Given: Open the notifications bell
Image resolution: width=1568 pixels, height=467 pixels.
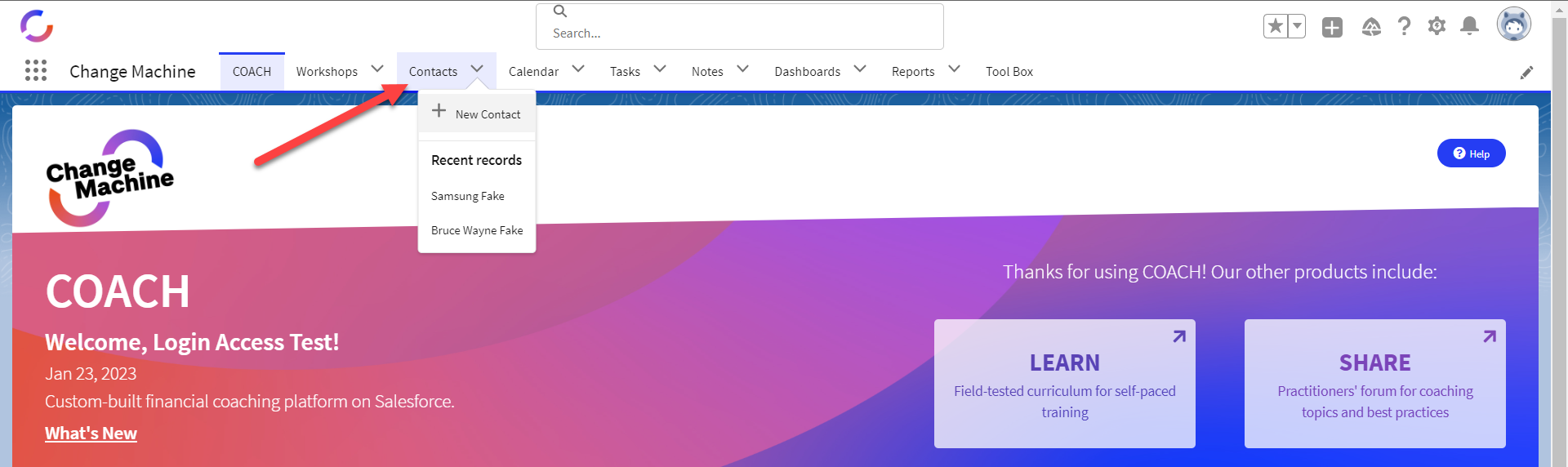Looking at the screenshot, I should pyautogui.click(x=1469, y=26).
